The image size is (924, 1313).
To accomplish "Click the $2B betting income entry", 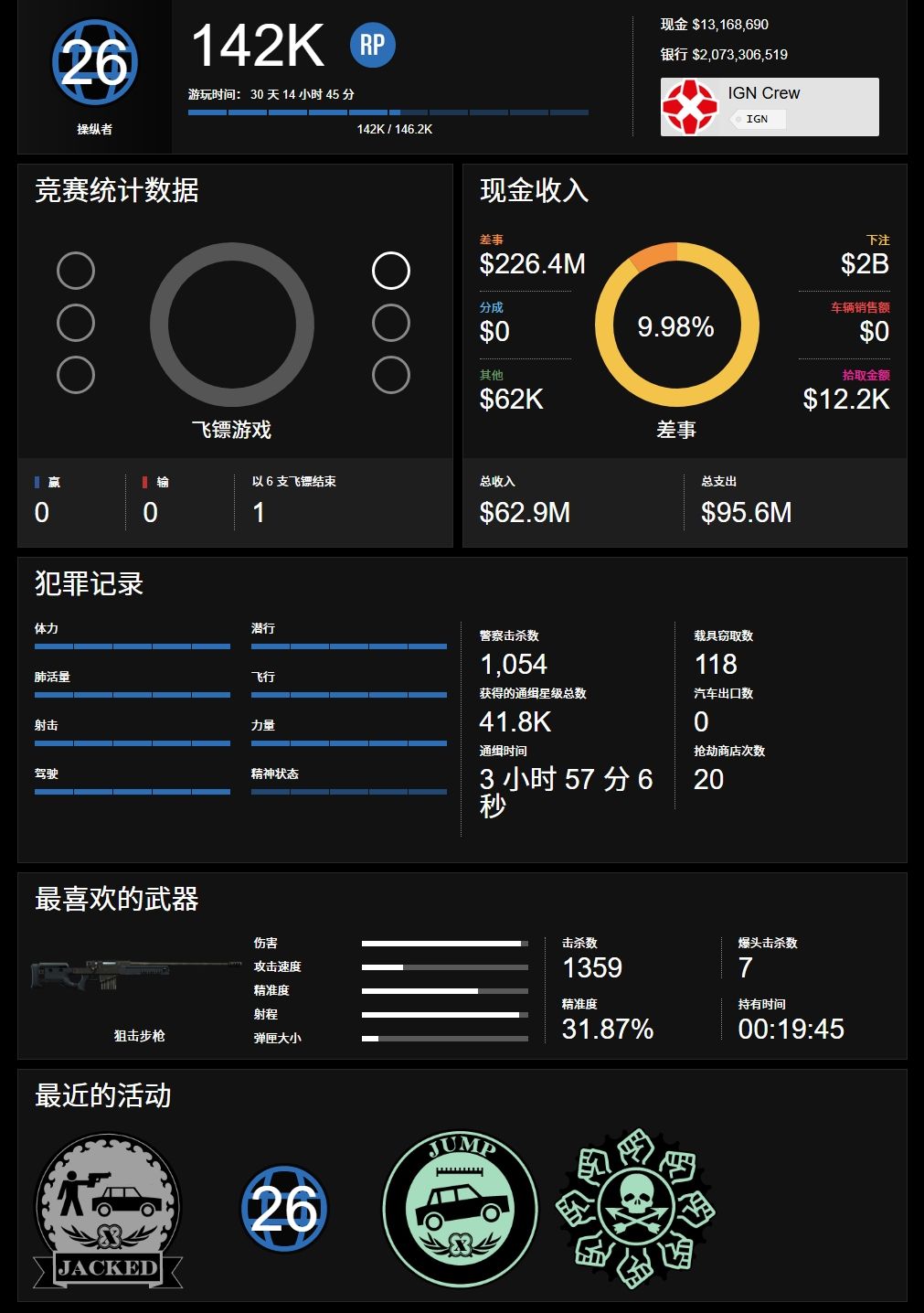I will coord(865,255).
